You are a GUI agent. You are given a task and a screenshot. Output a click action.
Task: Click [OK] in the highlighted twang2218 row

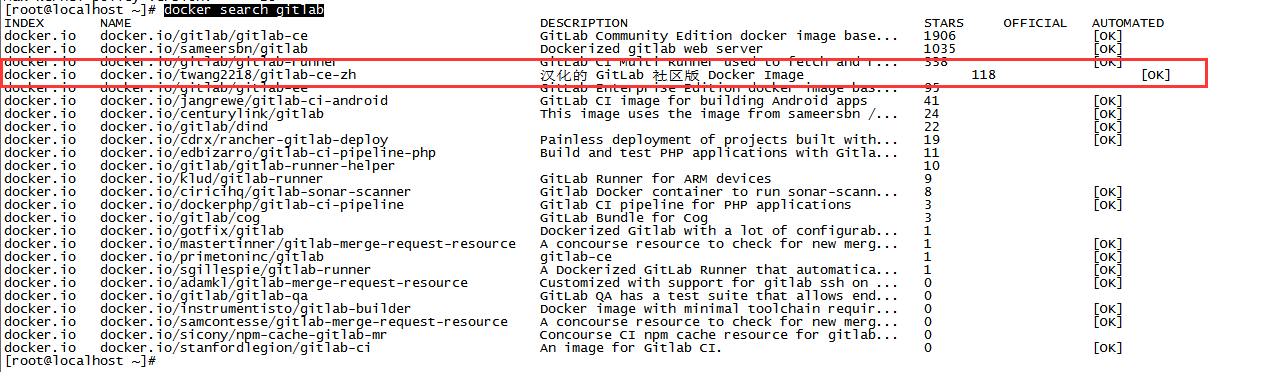point(1156,75)
